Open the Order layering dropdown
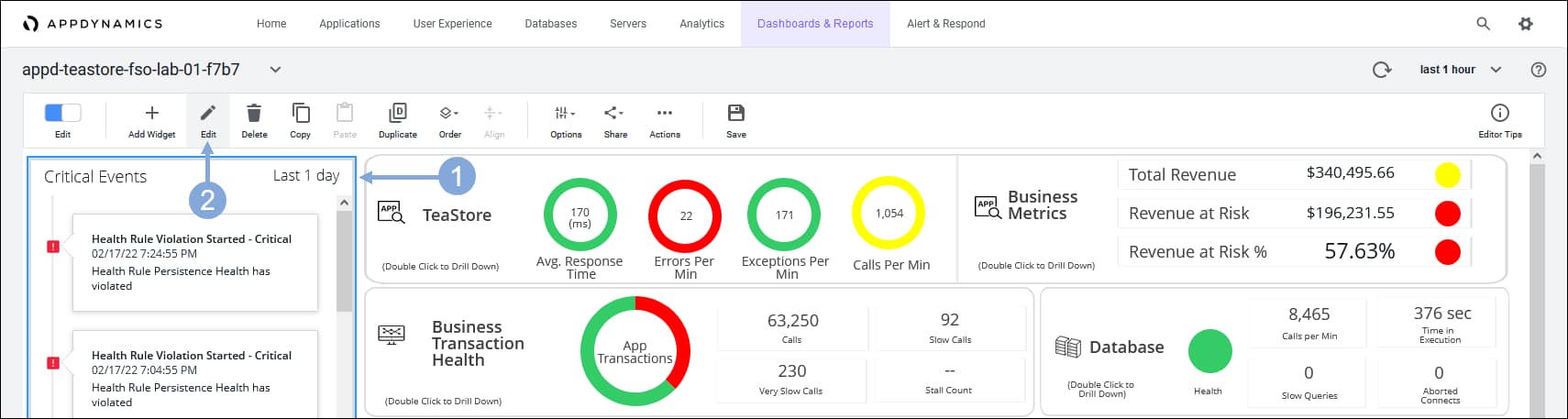 click(449, 114)
